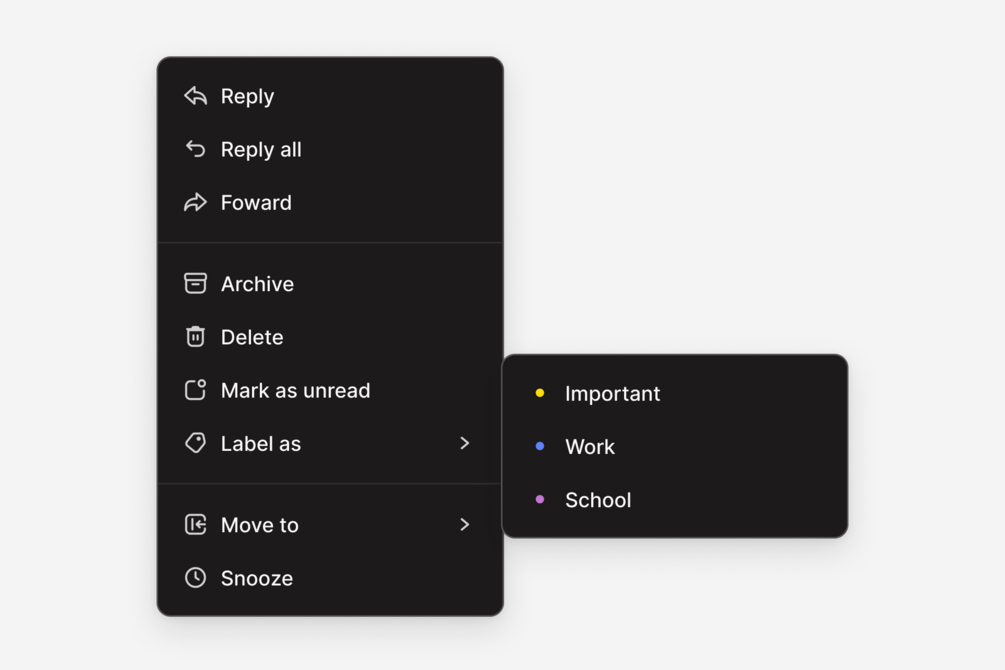This screenshot has height=670, width=1005.
Task: Click the Forward arrow icon
Action: pyautogui.click(x=195, y=202)
